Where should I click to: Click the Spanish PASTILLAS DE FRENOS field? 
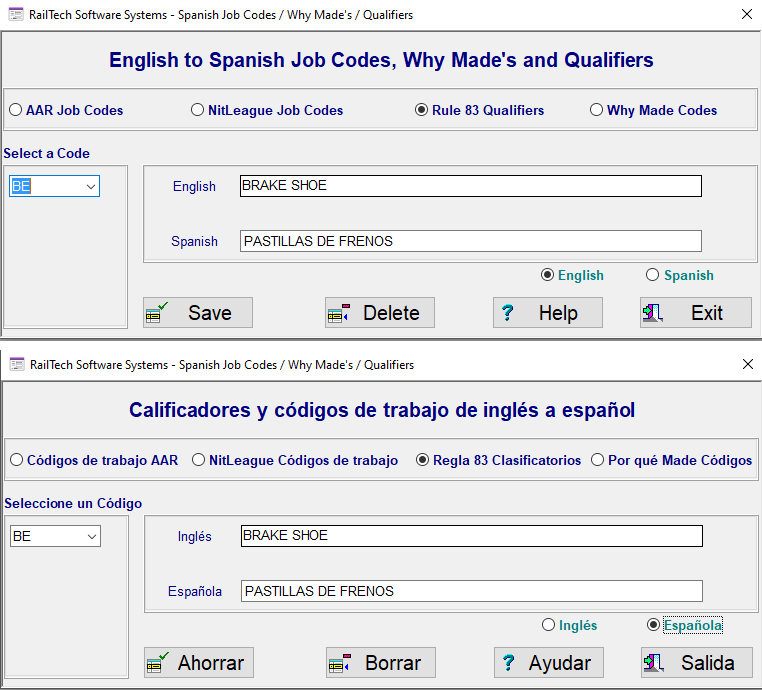(x=470, y=241)
